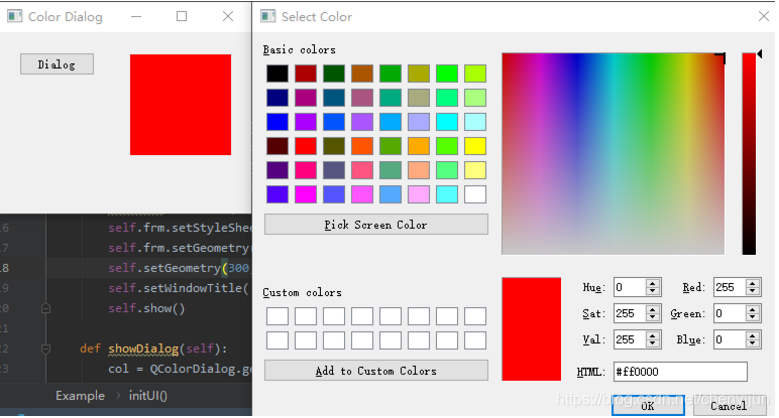Click the Val input field

point(630,339)
